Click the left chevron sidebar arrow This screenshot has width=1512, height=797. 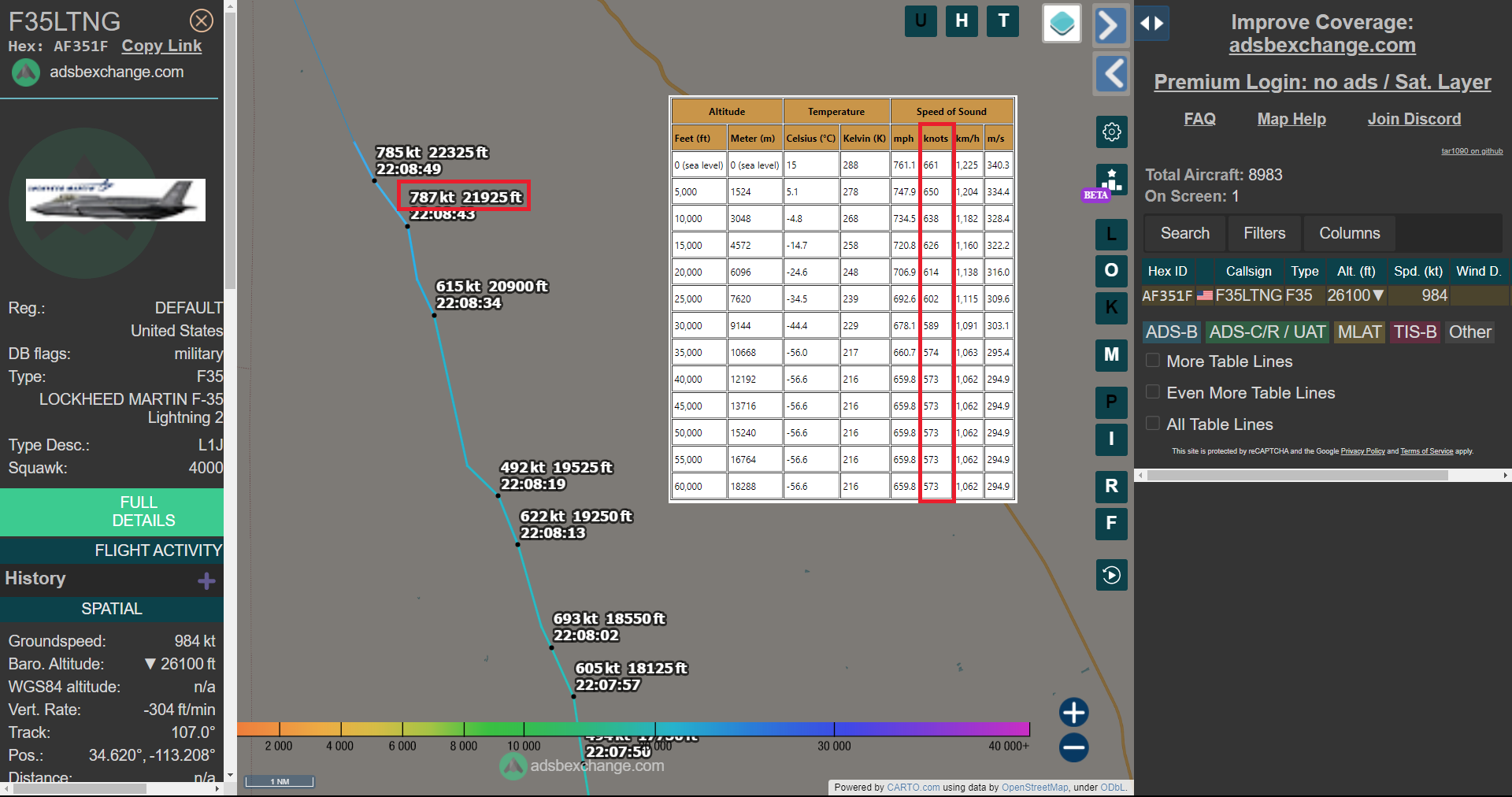click(1110, 74)
